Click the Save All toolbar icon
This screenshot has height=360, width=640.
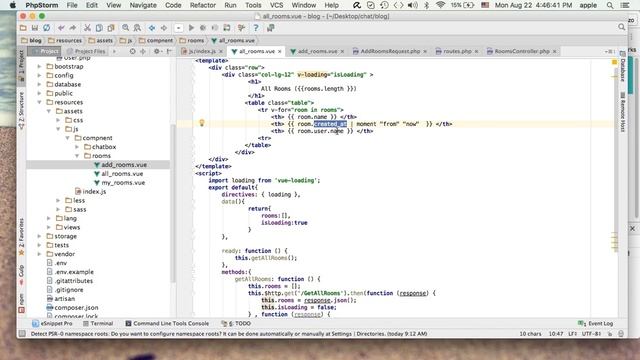[35, 28]
